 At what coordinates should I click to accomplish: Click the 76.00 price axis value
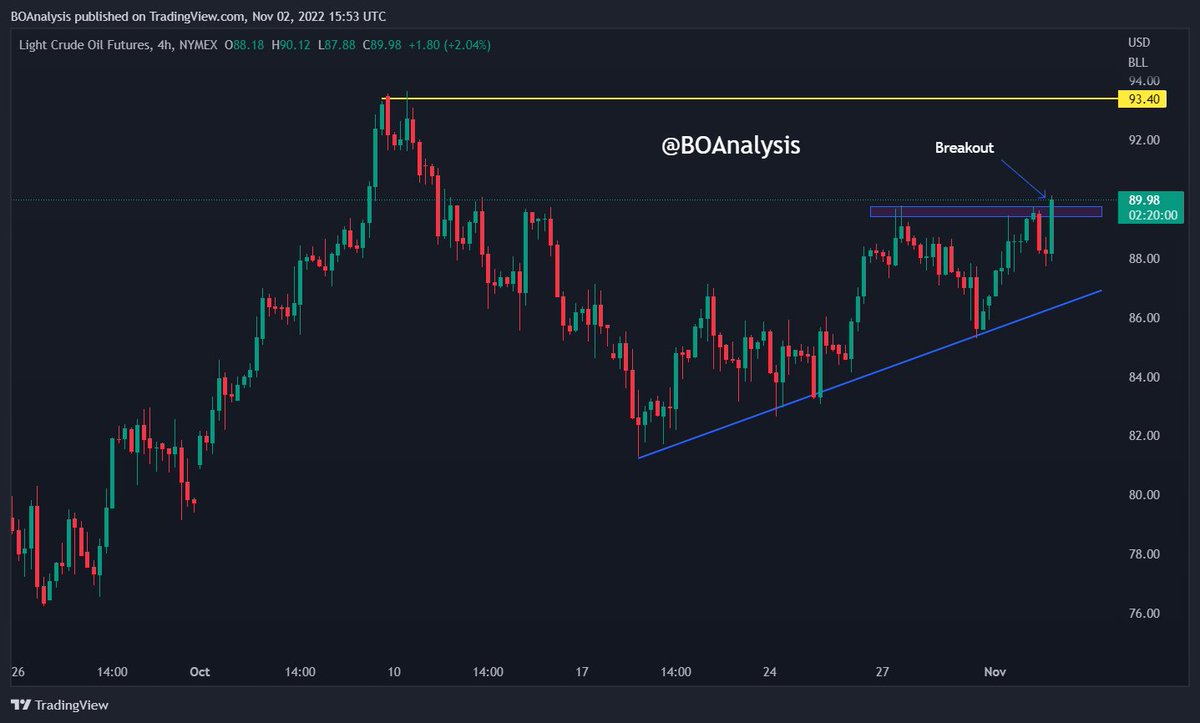point(1143,613)
